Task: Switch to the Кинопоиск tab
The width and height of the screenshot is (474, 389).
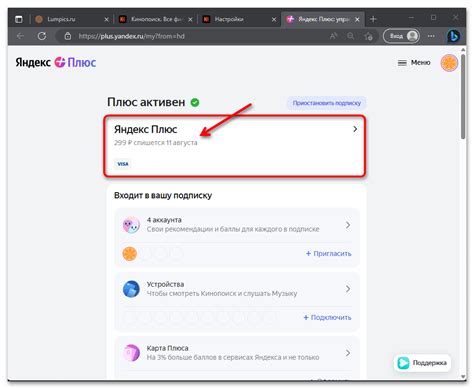Action: pos(156,19)
